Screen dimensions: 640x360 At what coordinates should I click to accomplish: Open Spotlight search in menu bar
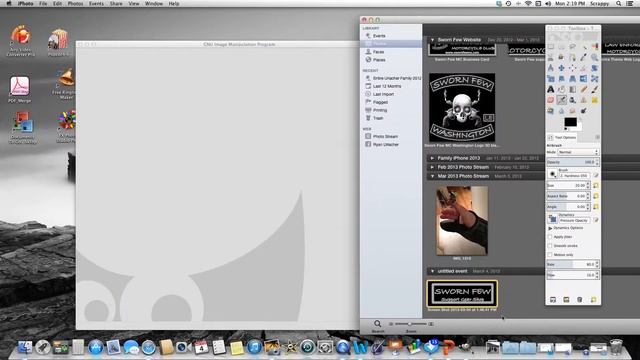619,3
